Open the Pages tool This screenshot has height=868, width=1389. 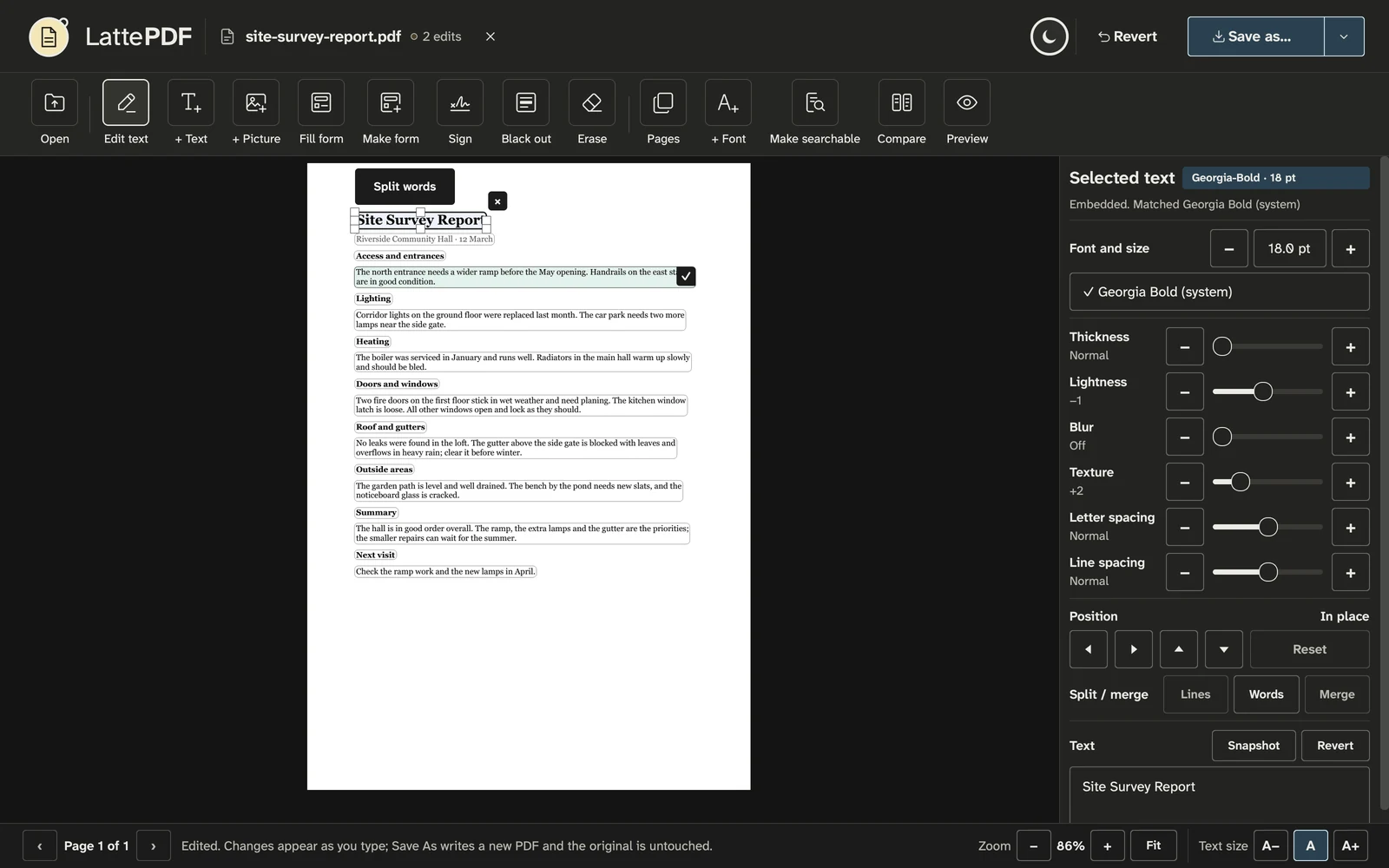tap(663, 113)
